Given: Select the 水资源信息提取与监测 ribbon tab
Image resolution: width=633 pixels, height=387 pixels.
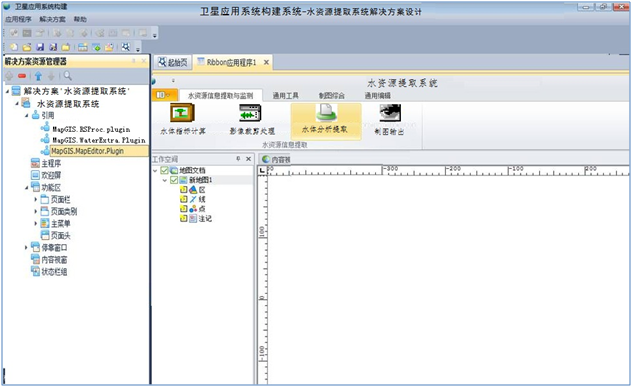Looking at the screenshot, I should (x=220, y=96).
